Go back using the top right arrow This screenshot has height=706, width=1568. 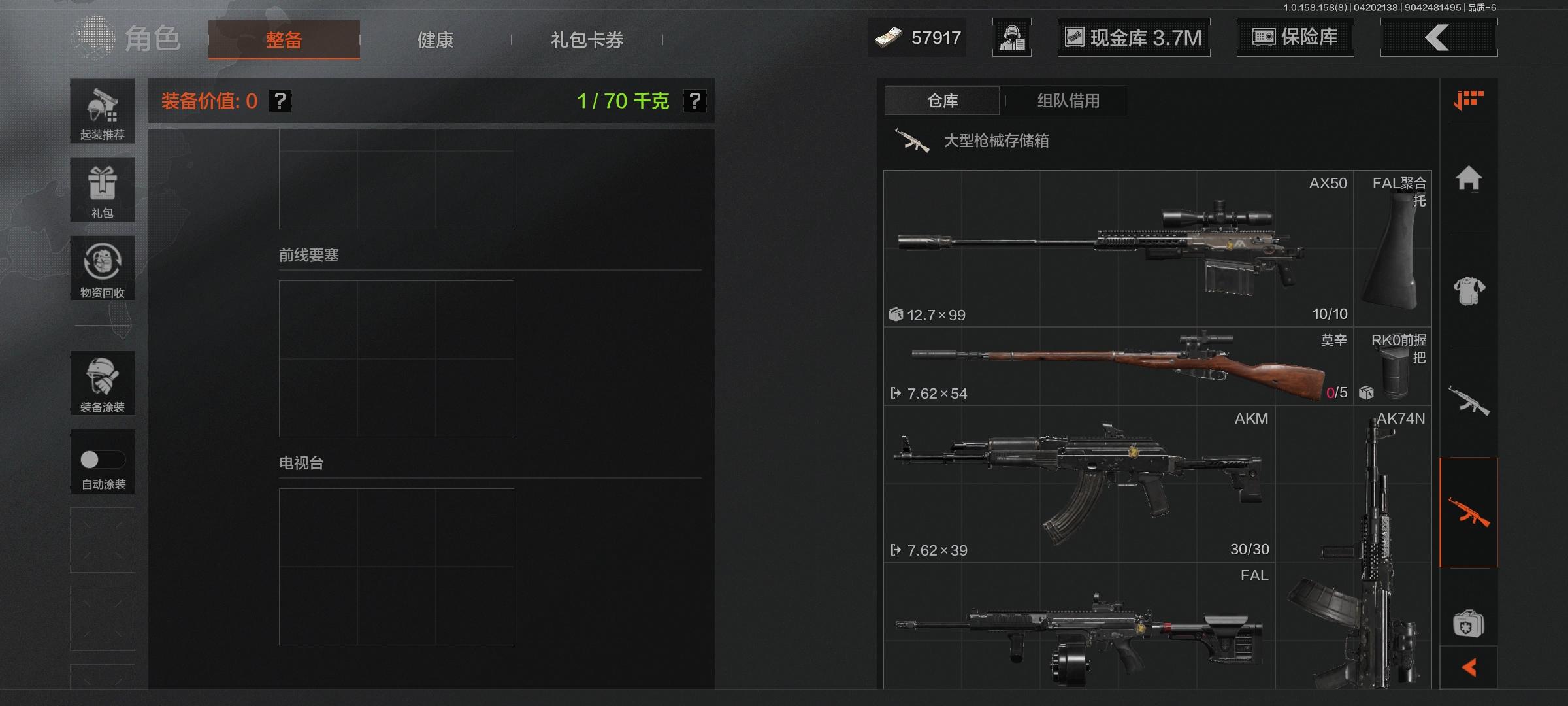pyautogui.click(x=1439, y=37)
